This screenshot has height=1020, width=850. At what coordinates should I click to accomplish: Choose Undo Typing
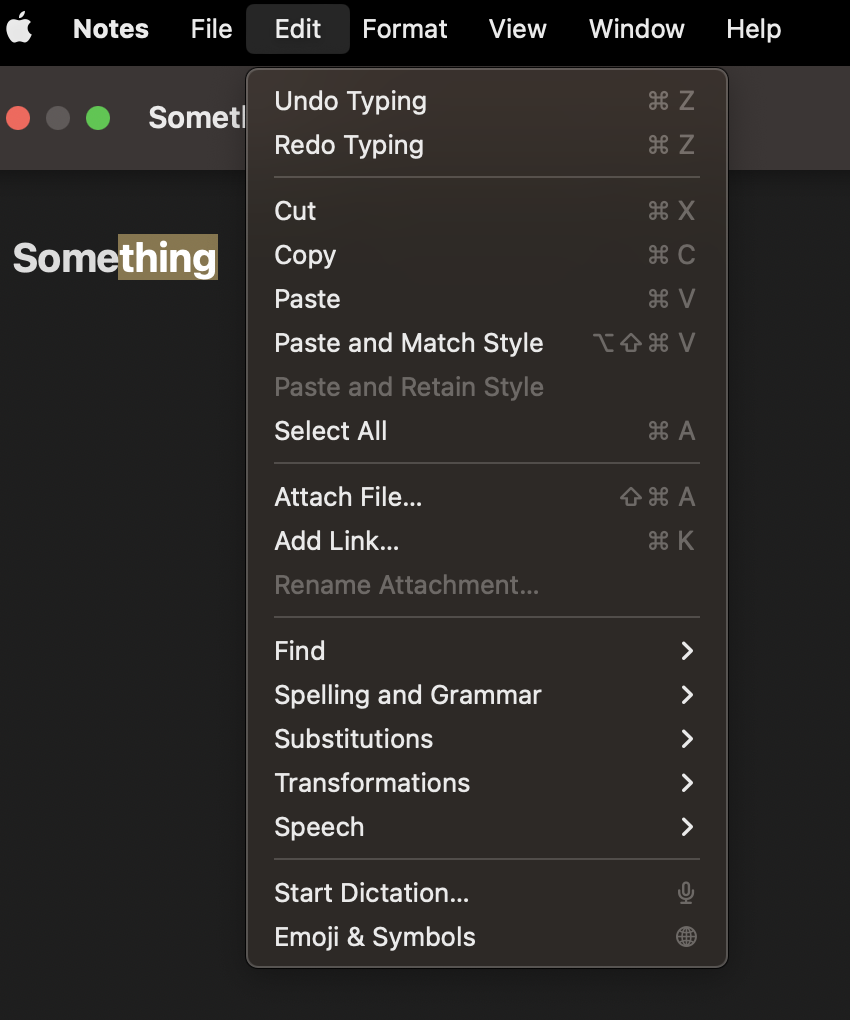pos(350,101)
